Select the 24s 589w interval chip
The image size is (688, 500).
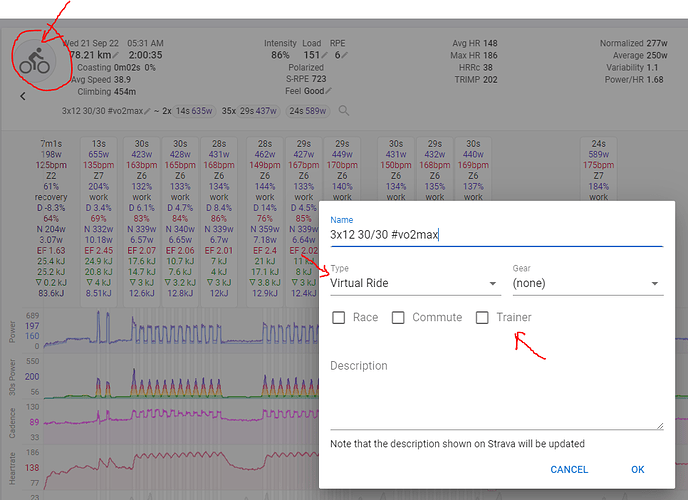tap(308, 111)
